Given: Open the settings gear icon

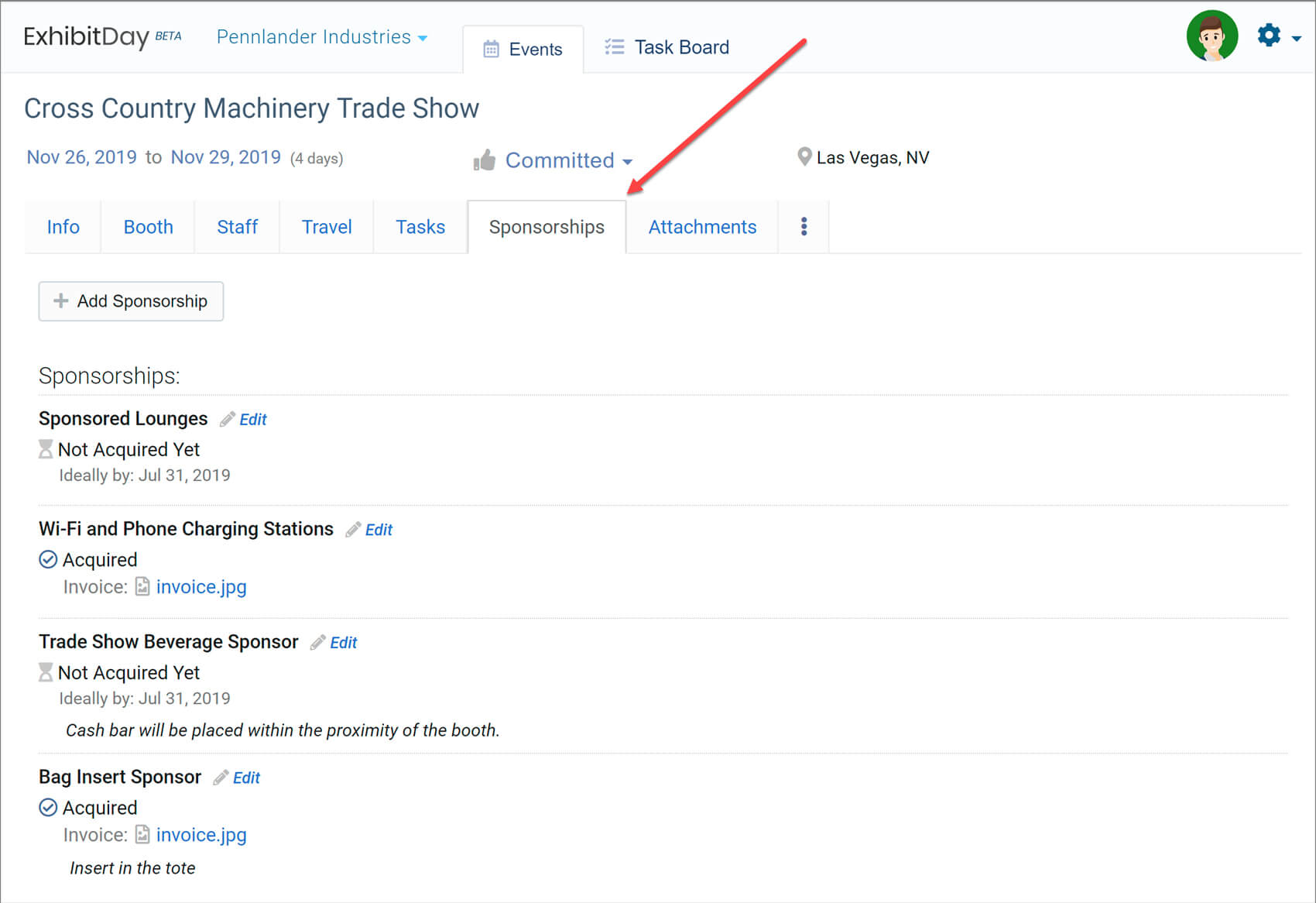Looking at the screenshot, I should (x=1269, y=36).
